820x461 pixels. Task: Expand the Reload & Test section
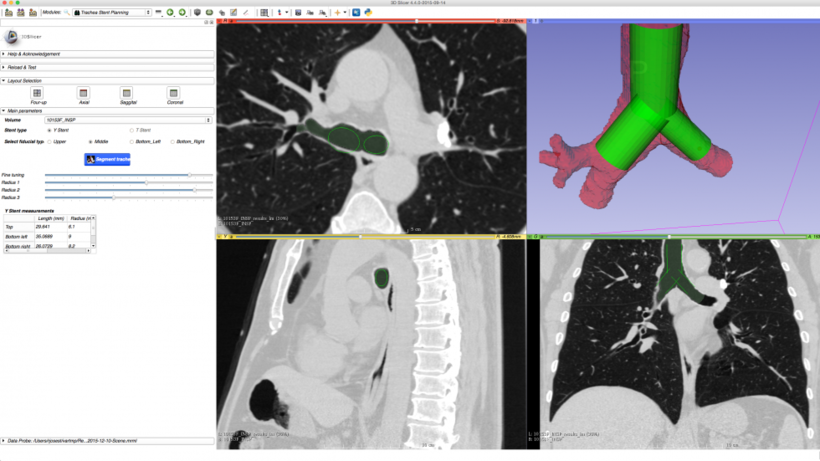[107, 67]
